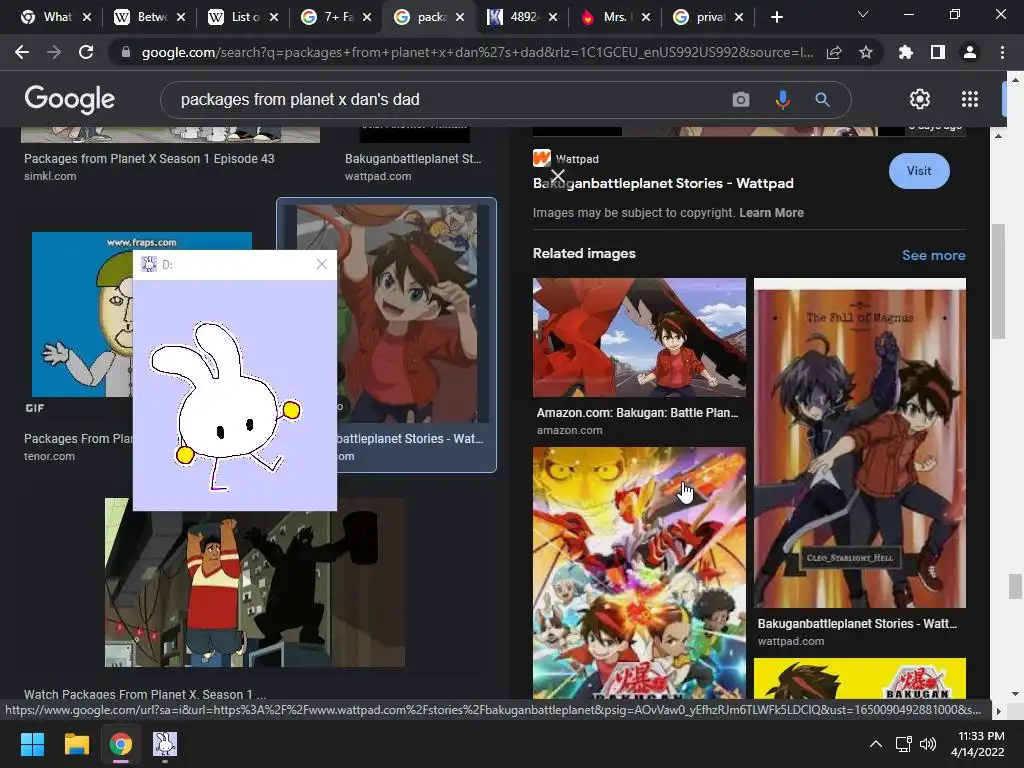
Task: Click the browser address bar URL
Action: [x=477, y=52]
